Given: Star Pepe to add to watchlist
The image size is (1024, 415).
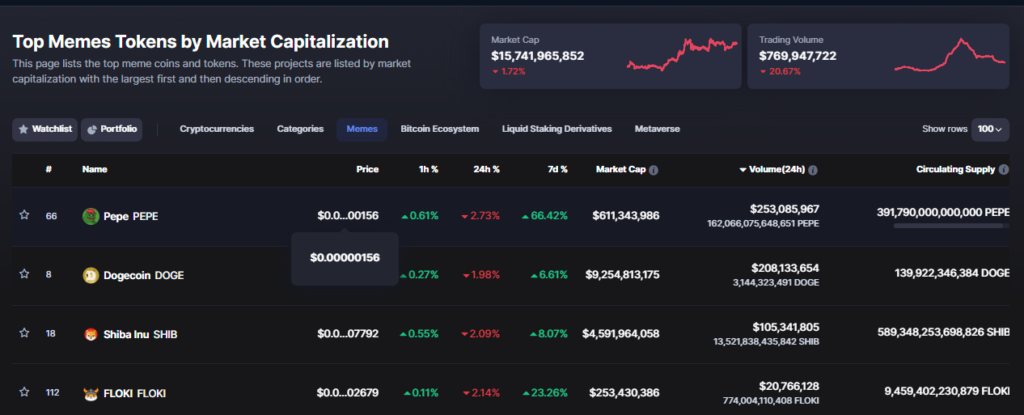Looking at the screenshot, I should coord(24,215).
